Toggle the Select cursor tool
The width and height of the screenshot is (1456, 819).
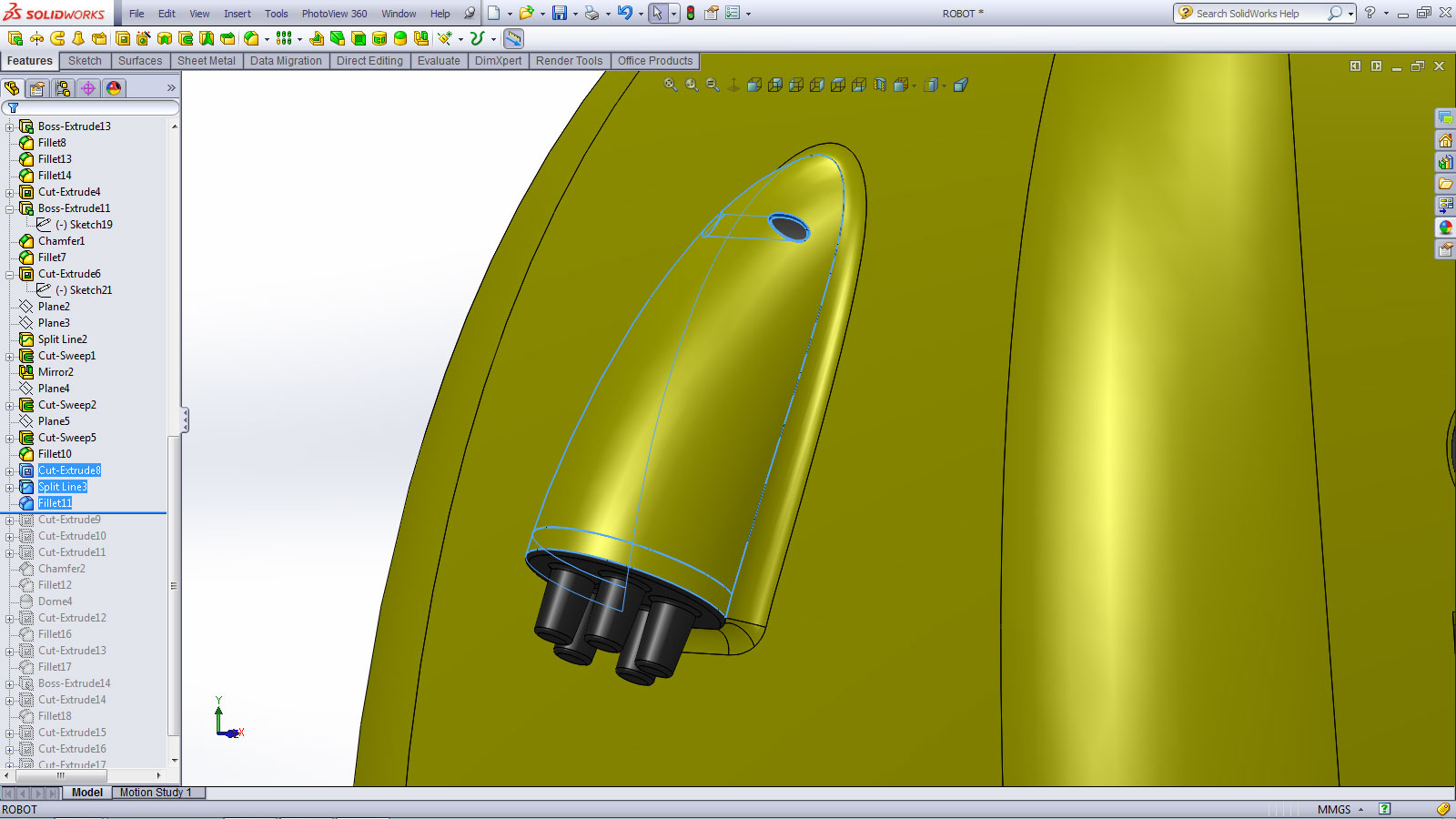pos(657,13)
